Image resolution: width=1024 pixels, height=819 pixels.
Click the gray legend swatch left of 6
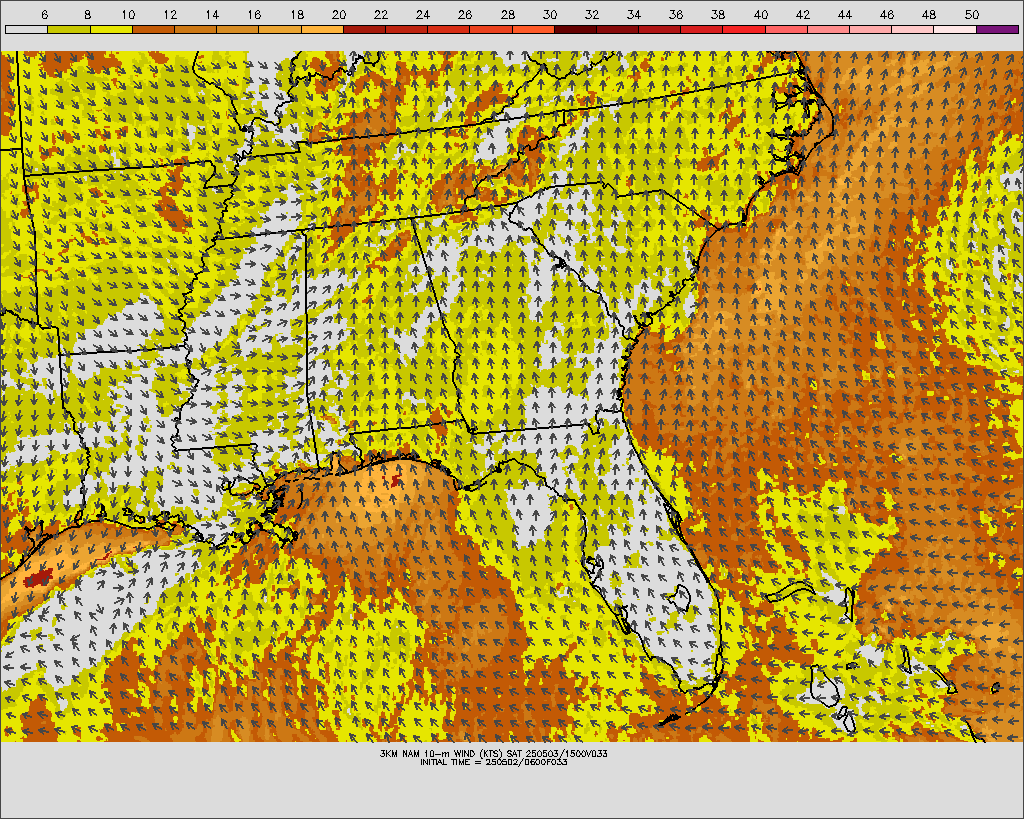tap(26, 29)
